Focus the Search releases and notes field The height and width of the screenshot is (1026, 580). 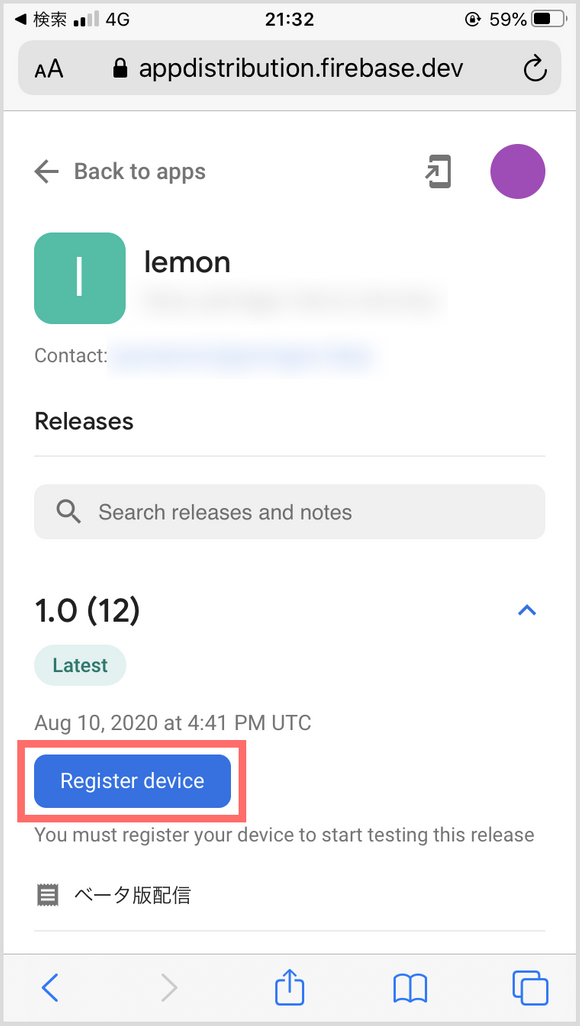pos(289,512)
